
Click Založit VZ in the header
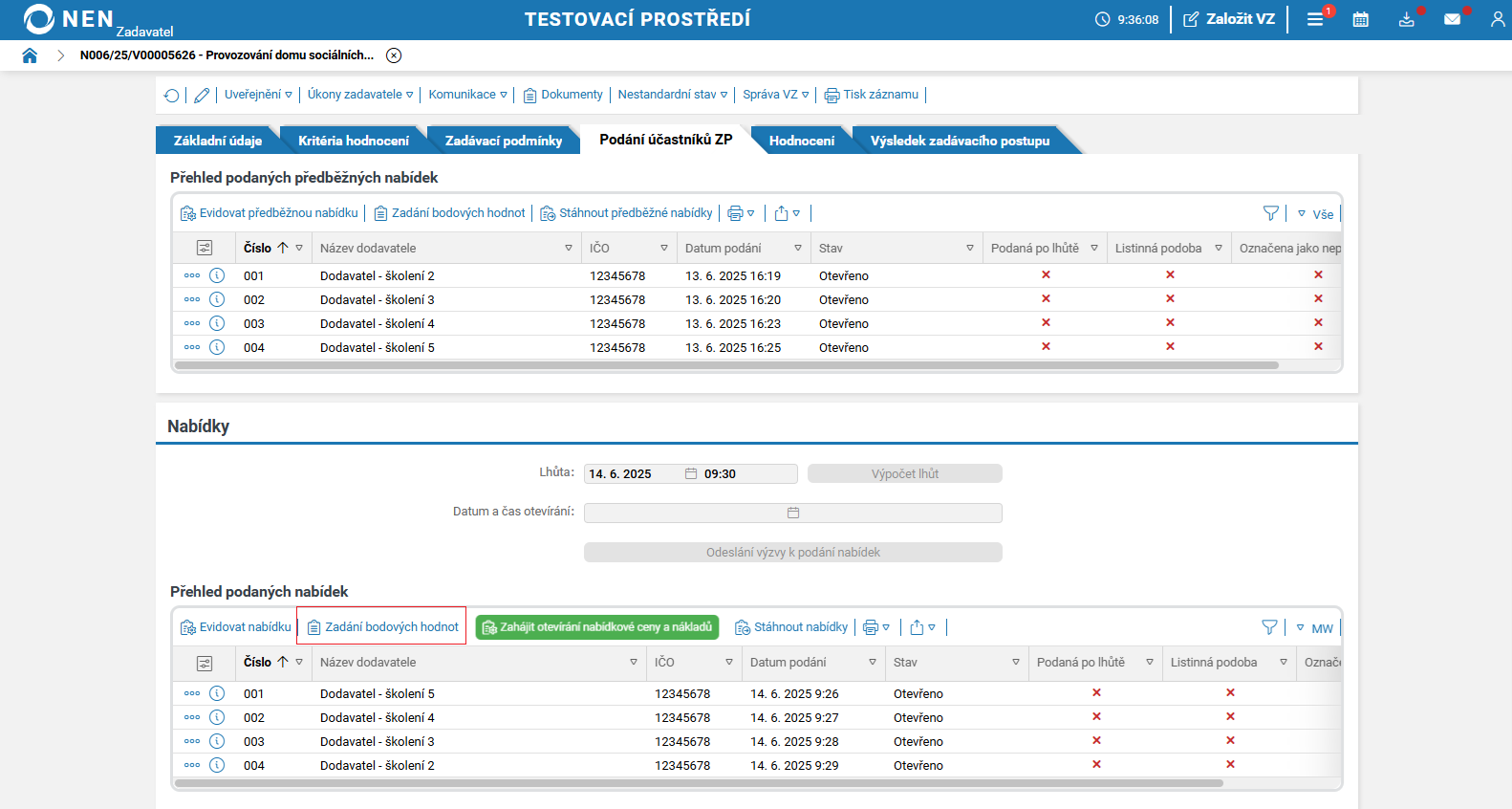[x=1229, y=19]
